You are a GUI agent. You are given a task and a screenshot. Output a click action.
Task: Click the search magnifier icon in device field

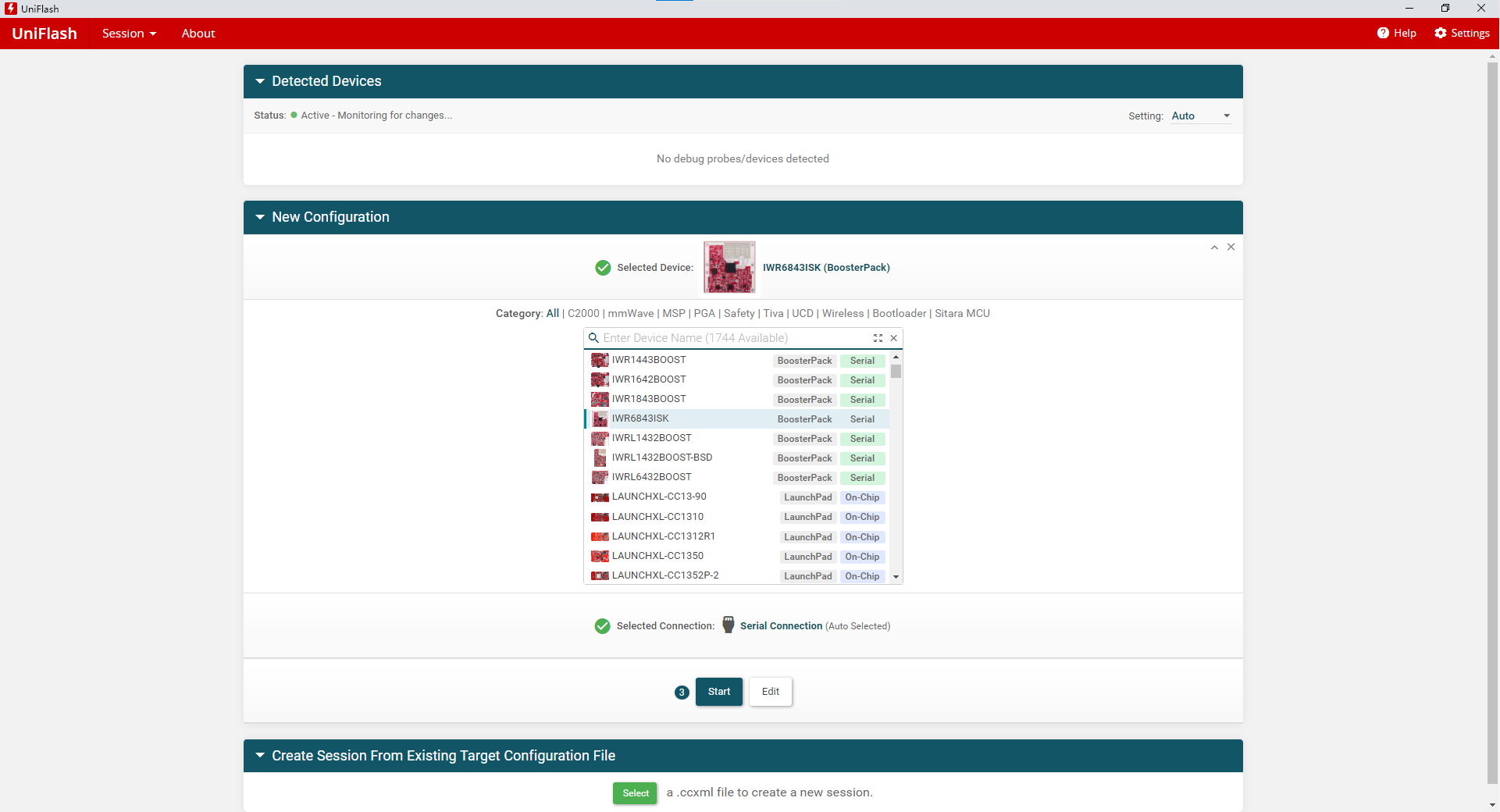[593, 338]
